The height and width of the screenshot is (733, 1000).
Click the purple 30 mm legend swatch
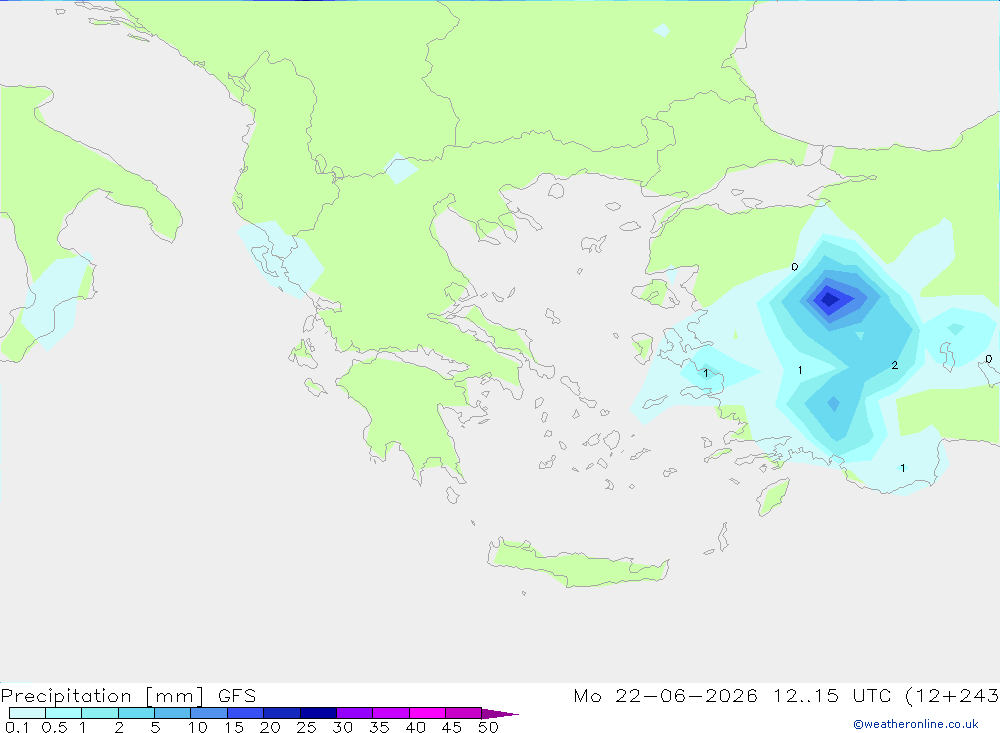click(x=354, y=713)
